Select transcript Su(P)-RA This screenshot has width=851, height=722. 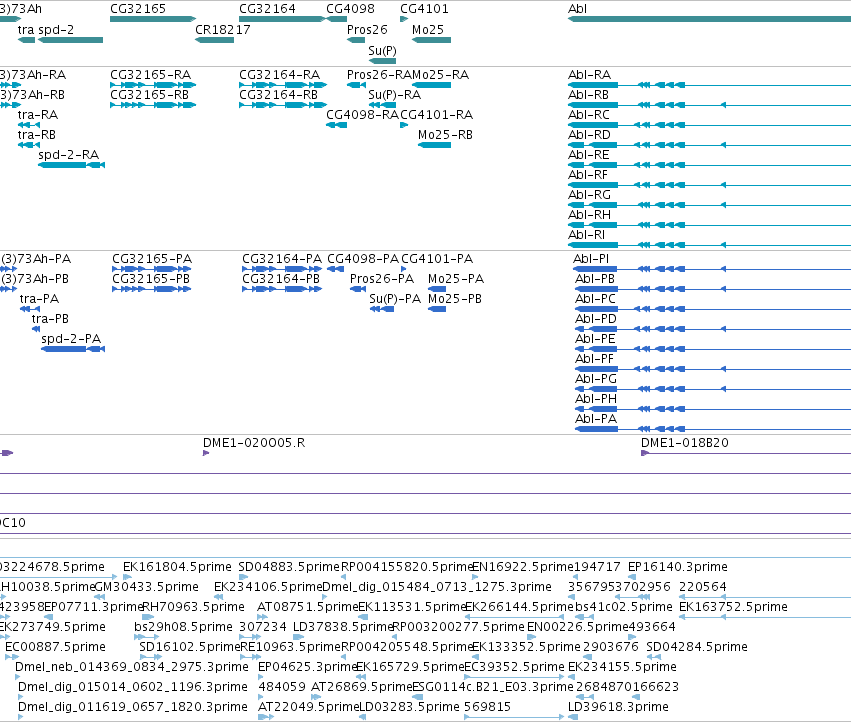(395, 94)
